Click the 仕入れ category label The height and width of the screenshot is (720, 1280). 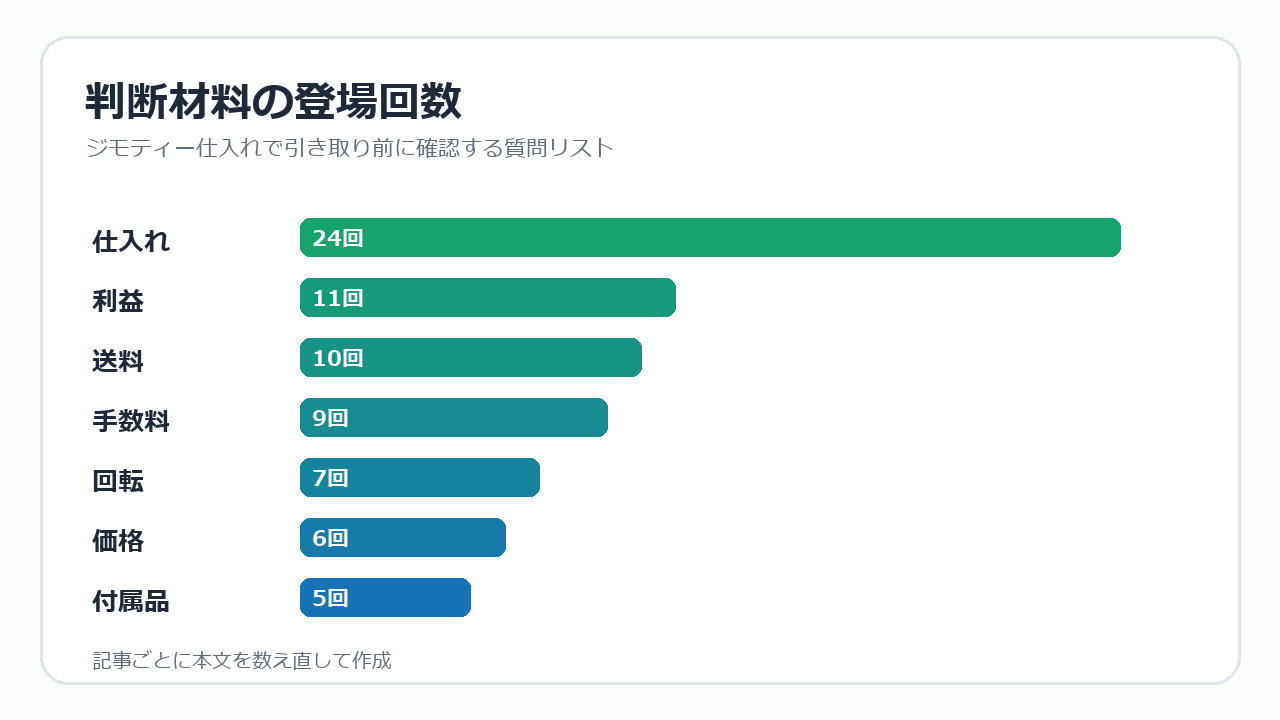(x=131, y=241)
